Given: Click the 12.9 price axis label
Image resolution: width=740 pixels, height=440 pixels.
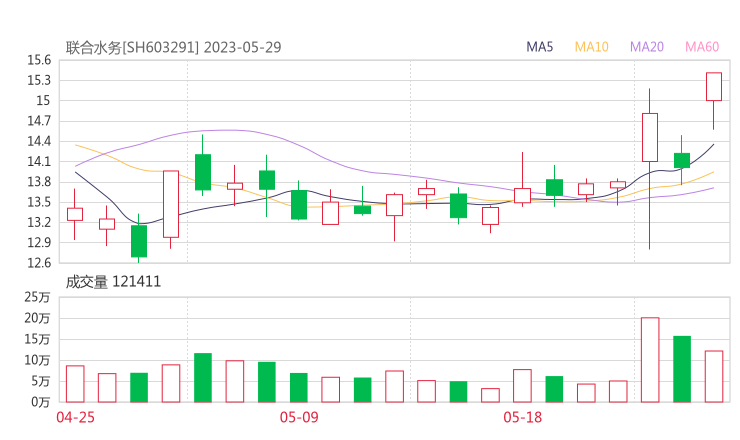Looking at the screenshot, I should coord(39,243).
